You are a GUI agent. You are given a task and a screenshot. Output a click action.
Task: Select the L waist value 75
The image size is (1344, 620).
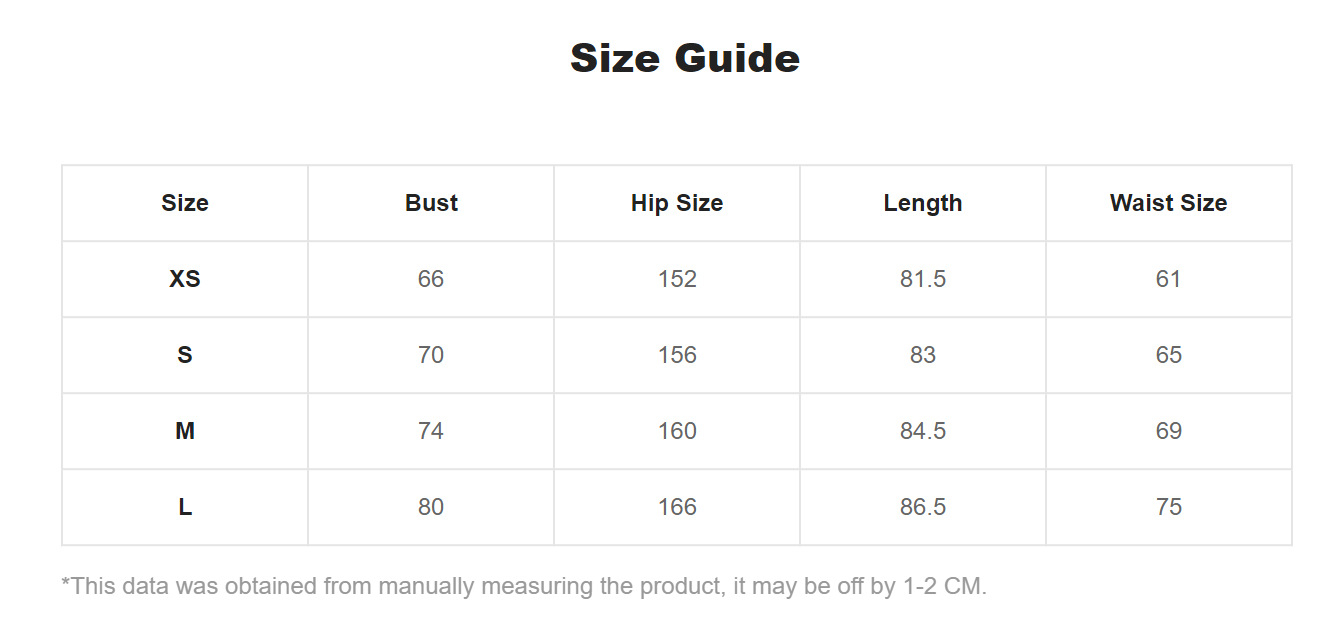1169,507
